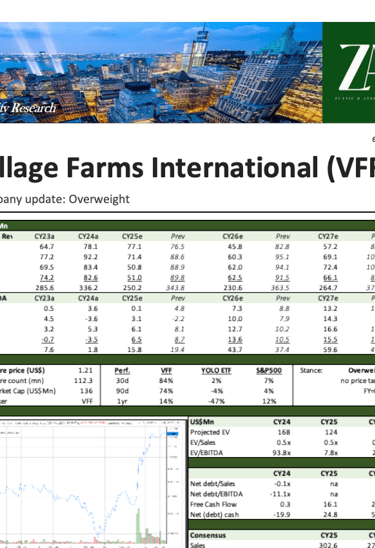The height and width of the screenshot is (548, 375).
Task: Click the 'Free Cash Flow' row label
Action: pyautogui.click(x=213, y=504)
